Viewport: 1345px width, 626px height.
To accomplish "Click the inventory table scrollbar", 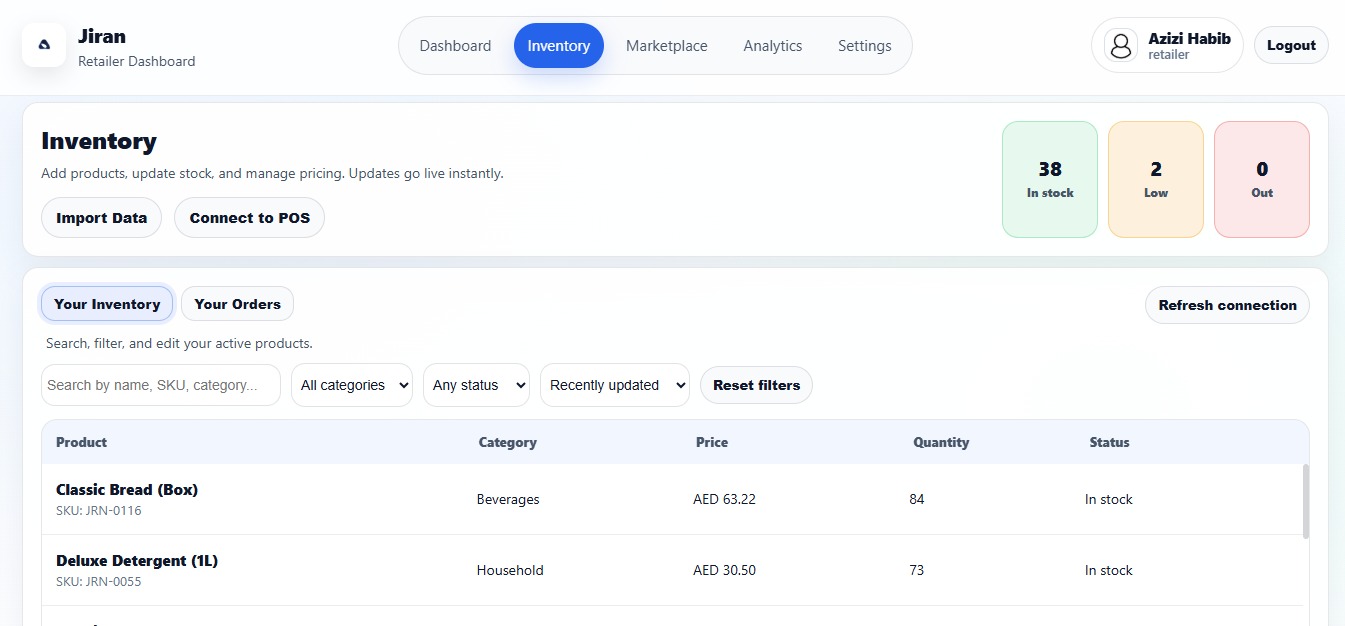I will pyautogui.click(x=1305, y=500).
